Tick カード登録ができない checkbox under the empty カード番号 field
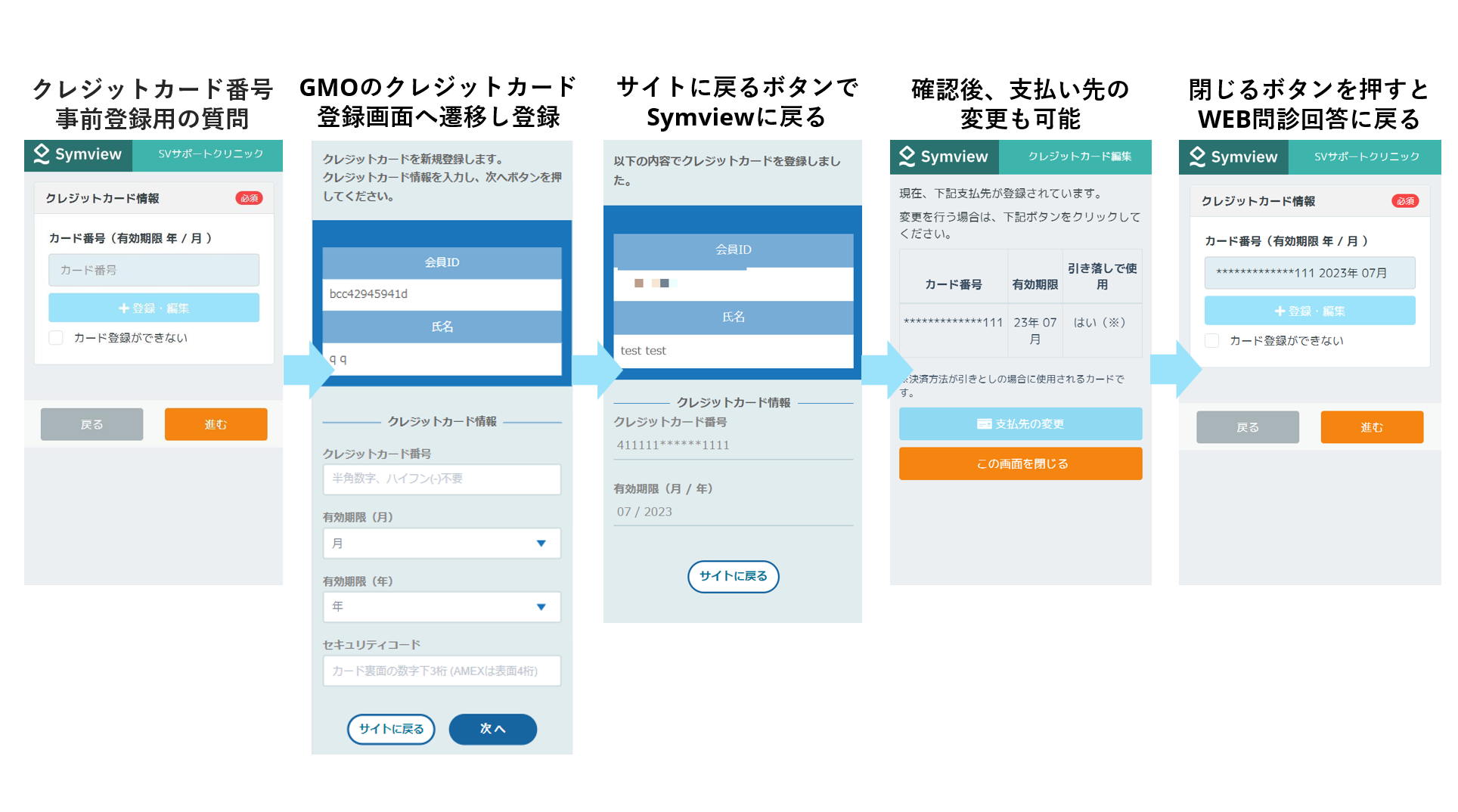The image size is (1458, 812). click(x=56, y=338)
